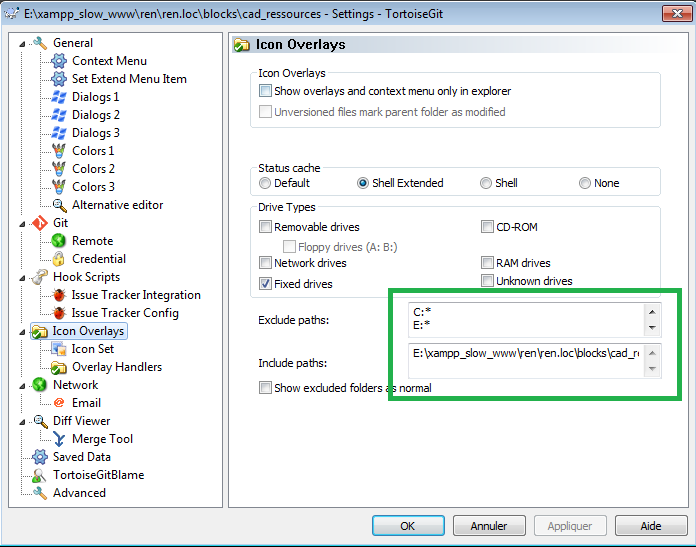Click the Saved Data gear icon
The height and width of the screenshot is (547, 696).
[40, 457]
